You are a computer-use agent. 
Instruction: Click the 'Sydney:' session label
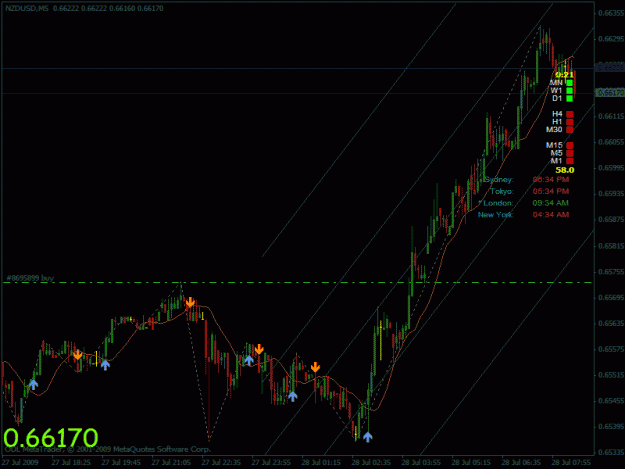pos(499,180)
